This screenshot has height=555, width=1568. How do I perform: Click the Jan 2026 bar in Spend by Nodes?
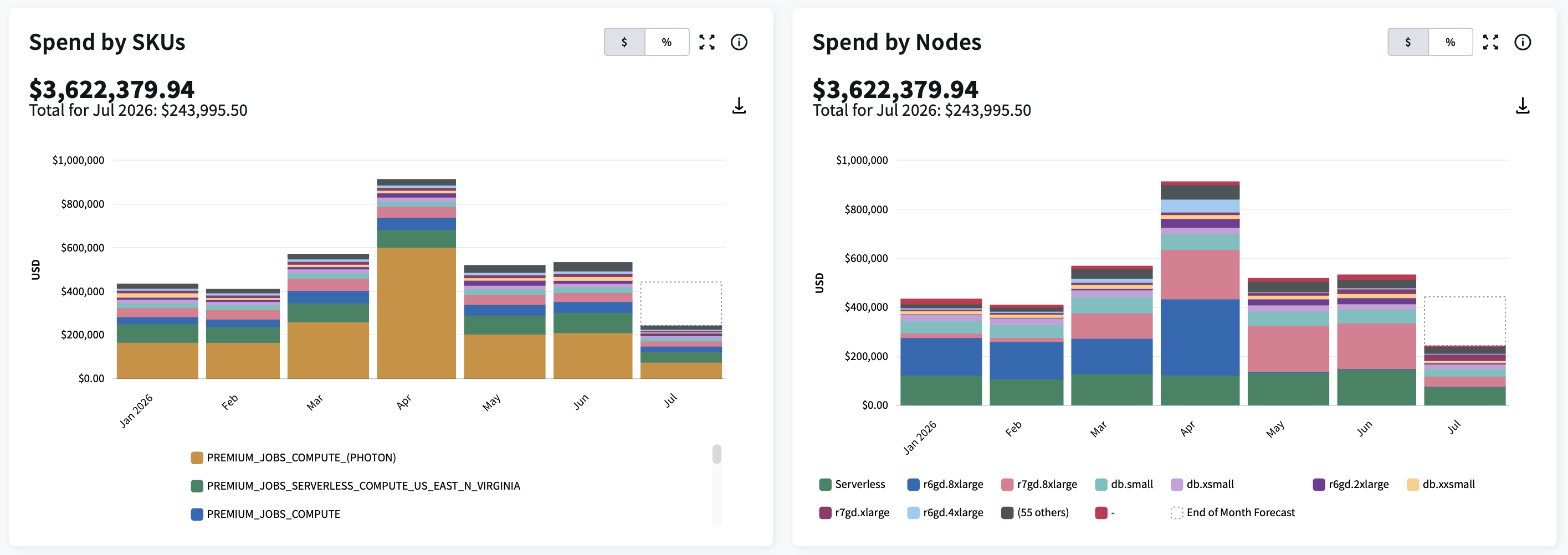[941, 352]
